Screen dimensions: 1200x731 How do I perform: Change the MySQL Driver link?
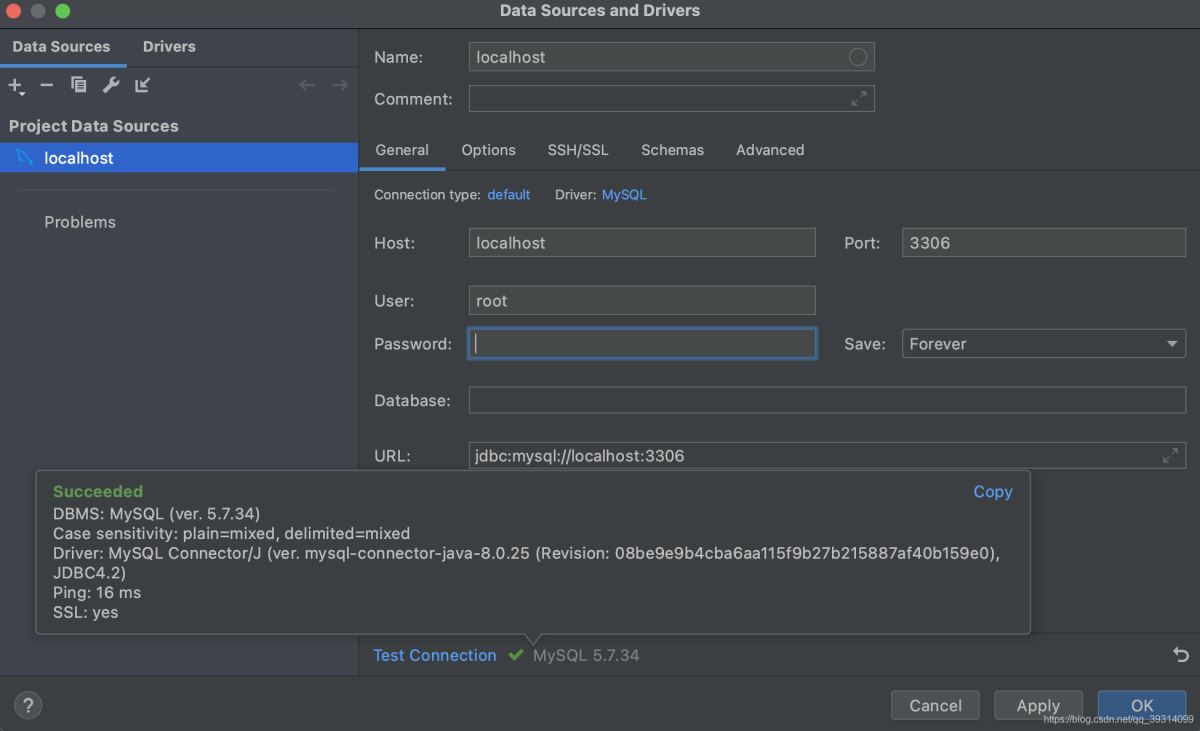[x=624, y=195]
